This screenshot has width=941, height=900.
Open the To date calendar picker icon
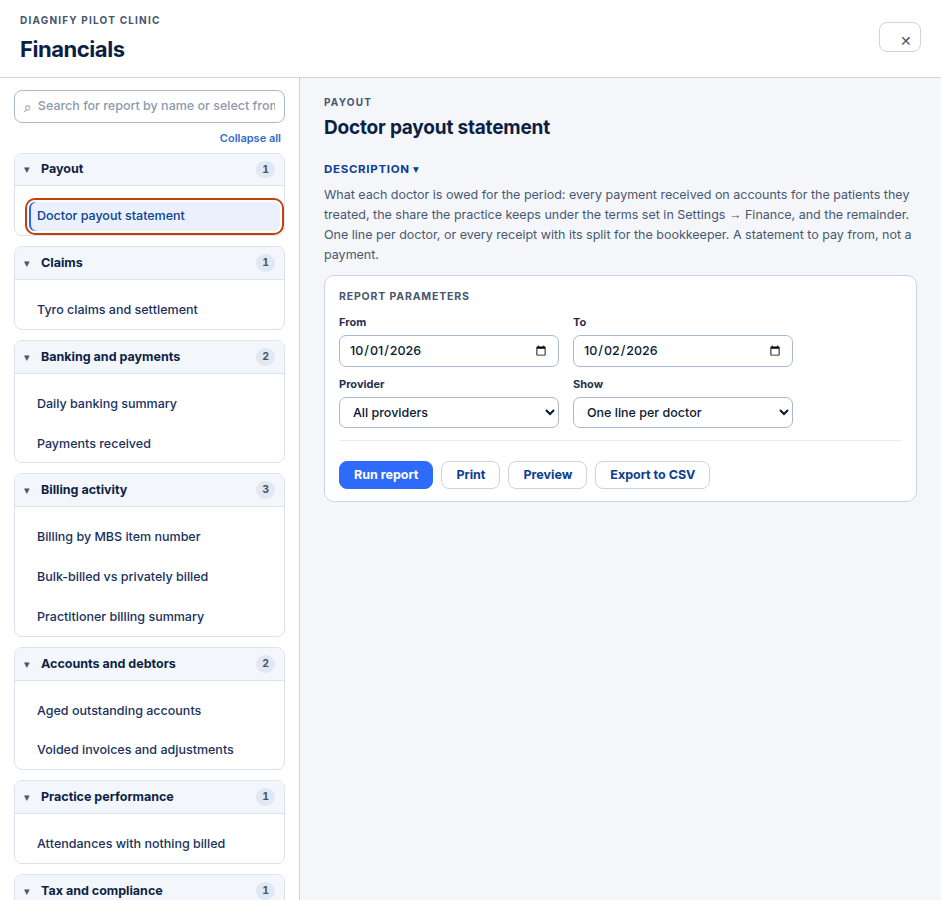(775, 351)
